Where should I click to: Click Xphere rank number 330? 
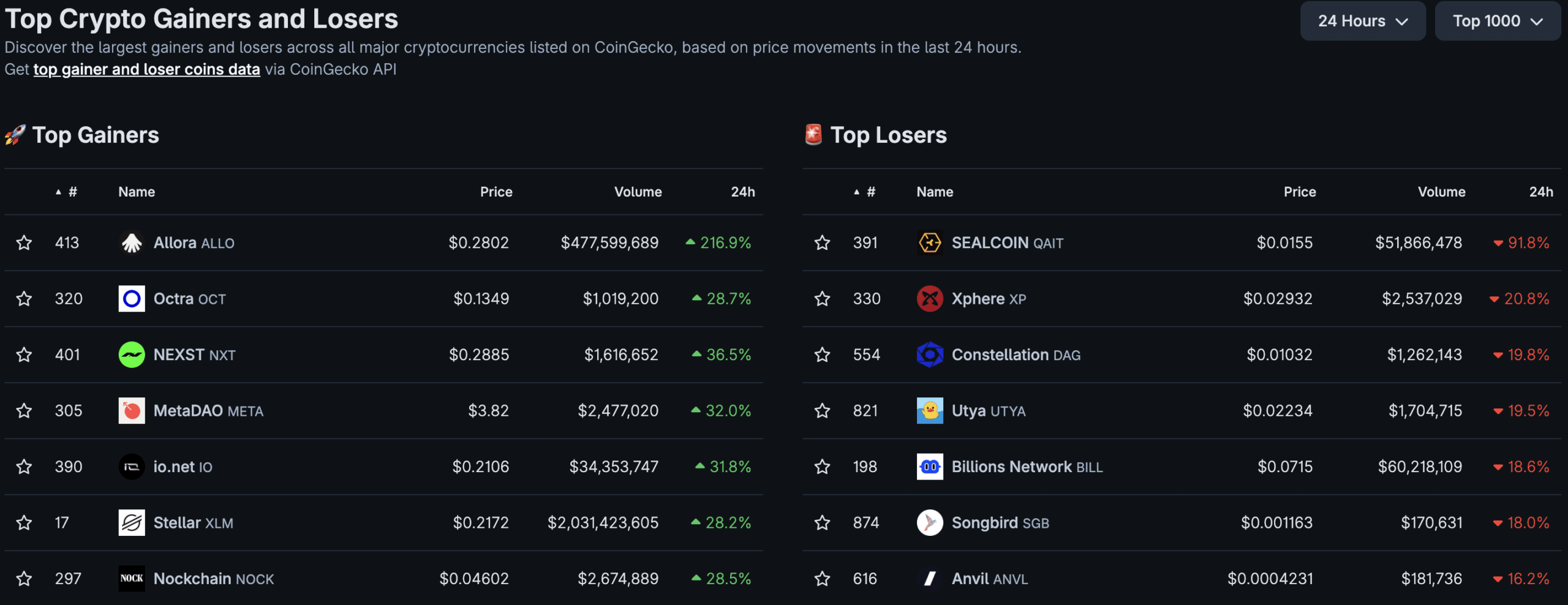pyautogui.click(x=867, y=299)
